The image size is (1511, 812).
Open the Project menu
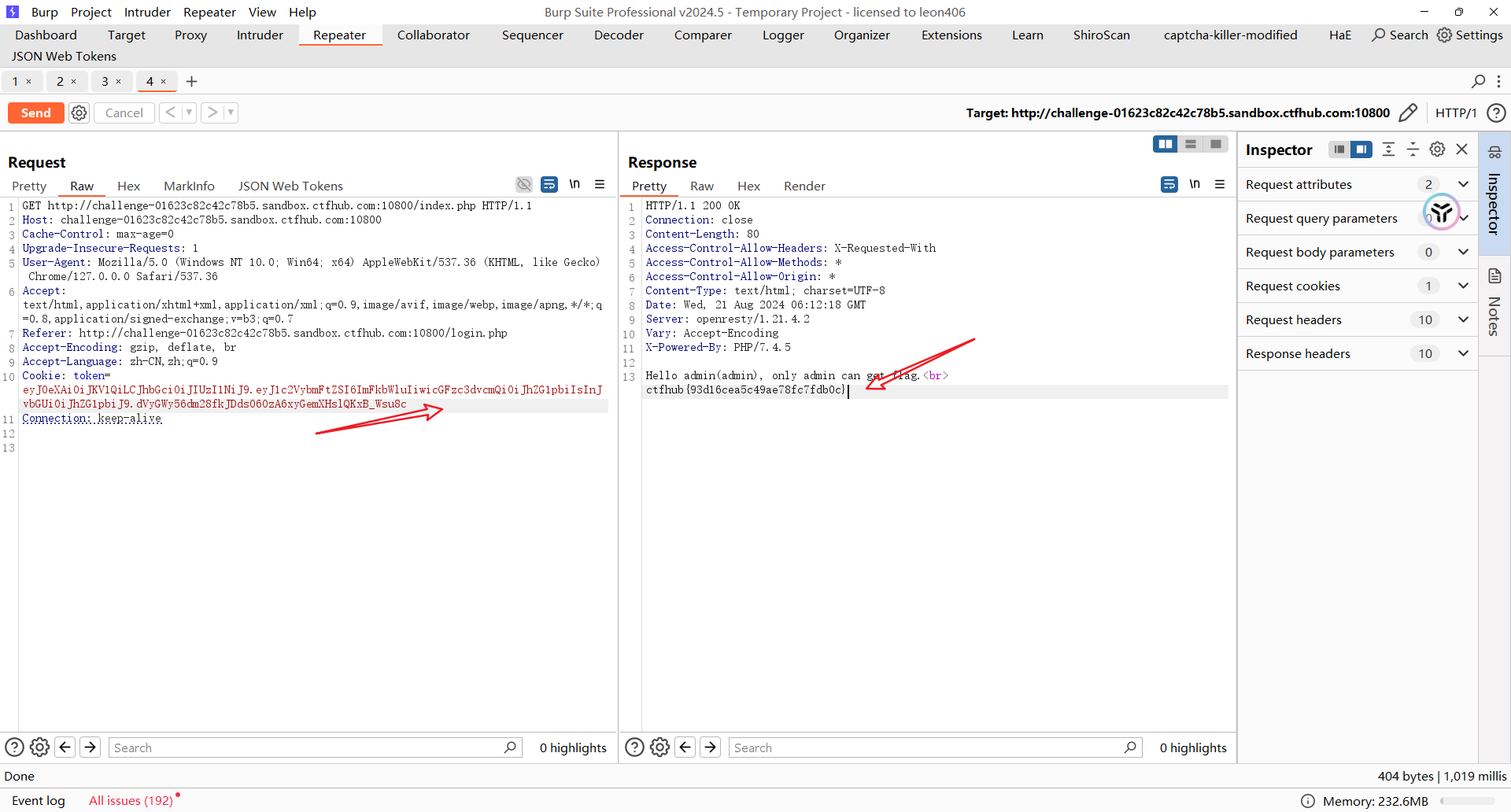(91, 12)
